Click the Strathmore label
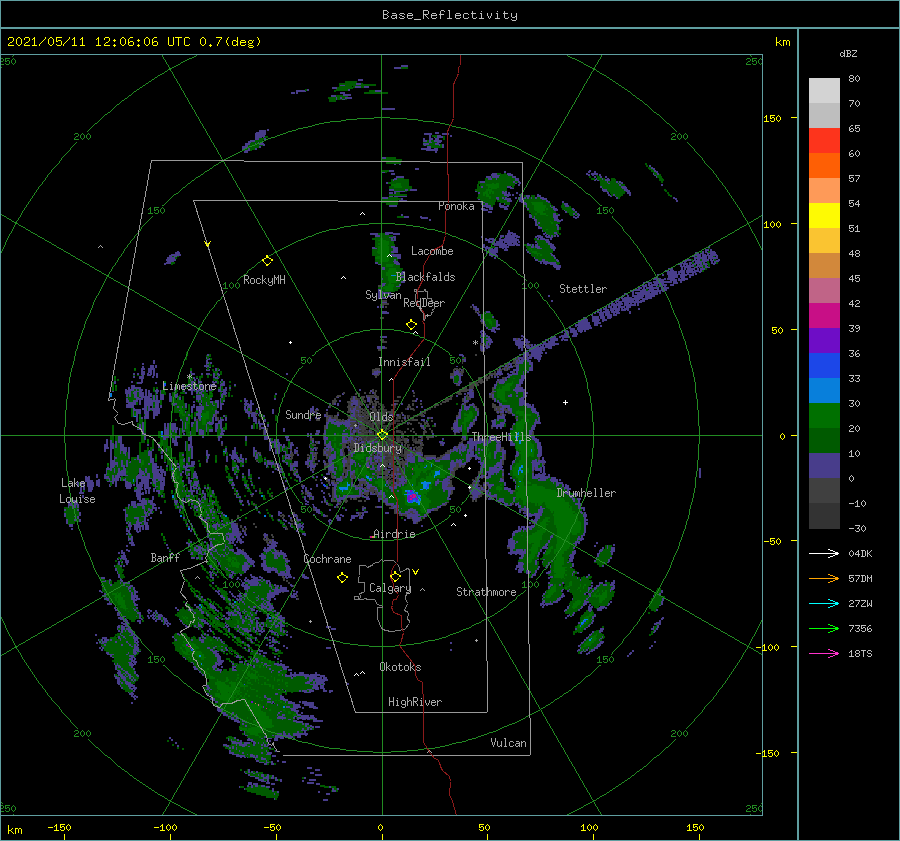 tap(486, 592)
